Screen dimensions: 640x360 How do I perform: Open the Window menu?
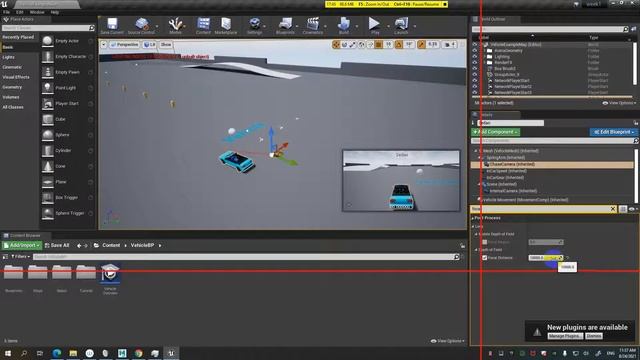click(x=37, y=12)
